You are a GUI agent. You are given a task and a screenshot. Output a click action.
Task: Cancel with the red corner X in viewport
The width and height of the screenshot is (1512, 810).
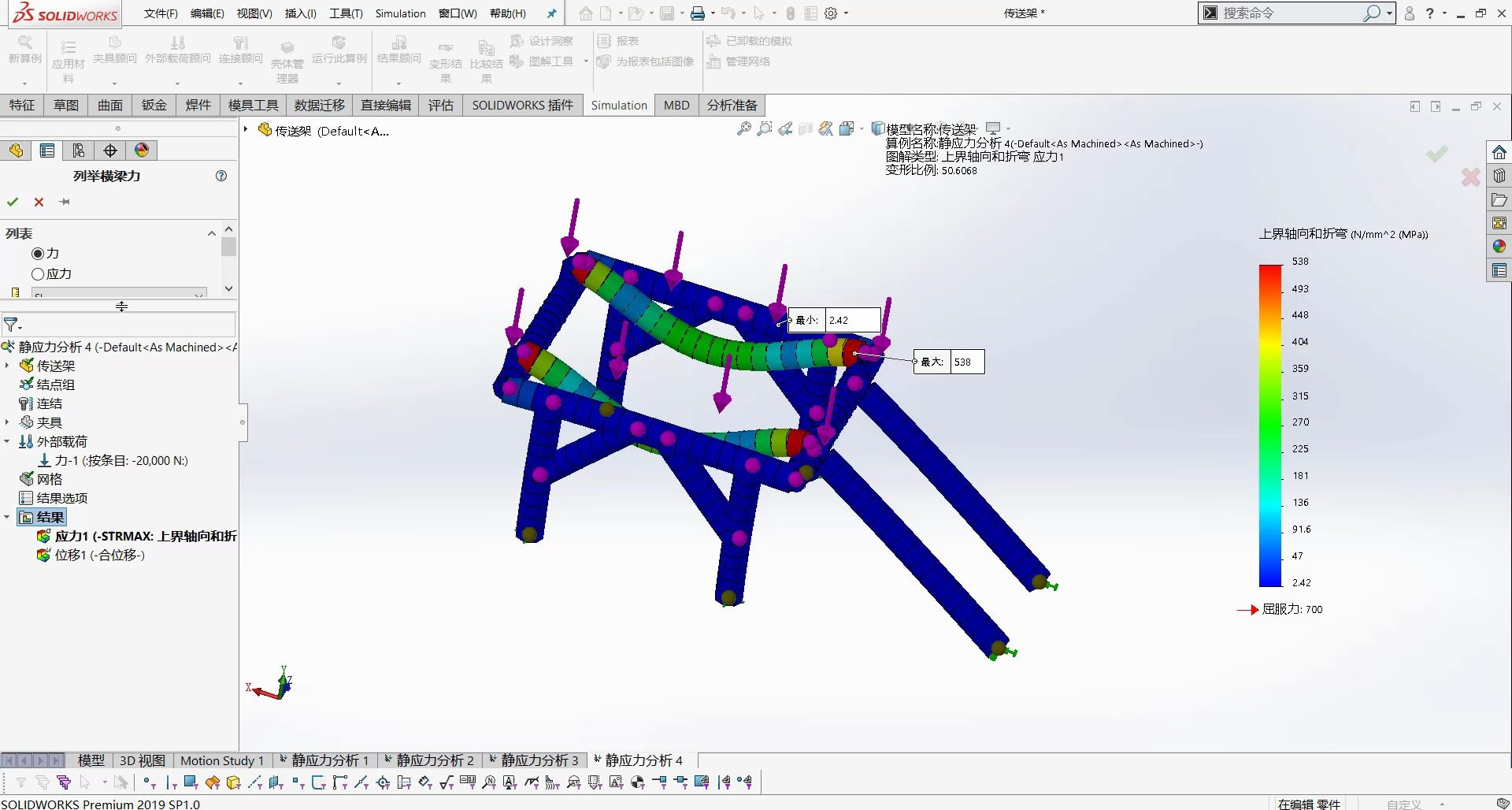(x=1471, y=177)
